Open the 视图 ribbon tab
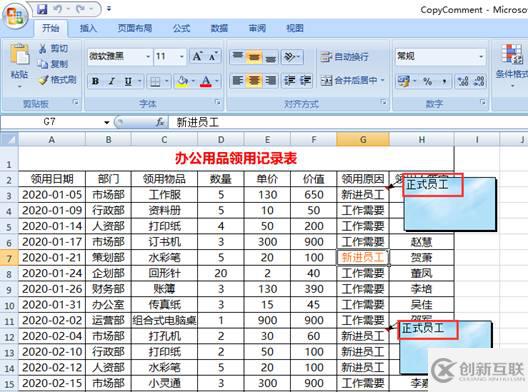Image resolution: width=528 pixels, height=392 pixels. pyautogui.click(x=295, y=28)
